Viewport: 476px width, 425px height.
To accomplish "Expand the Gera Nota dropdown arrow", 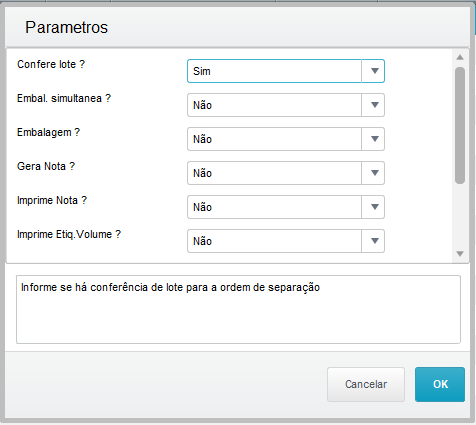I will point(373,173).
